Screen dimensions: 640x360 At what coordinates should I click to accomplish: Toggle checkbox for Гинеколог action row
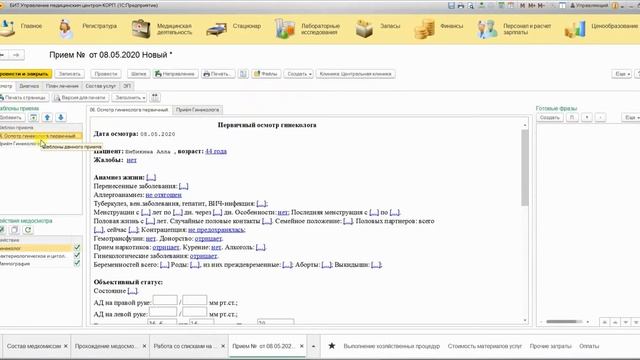77,248
